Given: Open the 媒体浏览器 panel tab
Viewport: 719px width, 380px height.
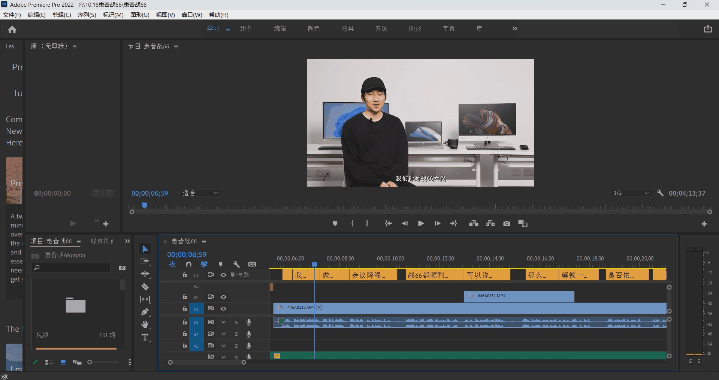Looking at the screenshot, I should tap(102, 241).
